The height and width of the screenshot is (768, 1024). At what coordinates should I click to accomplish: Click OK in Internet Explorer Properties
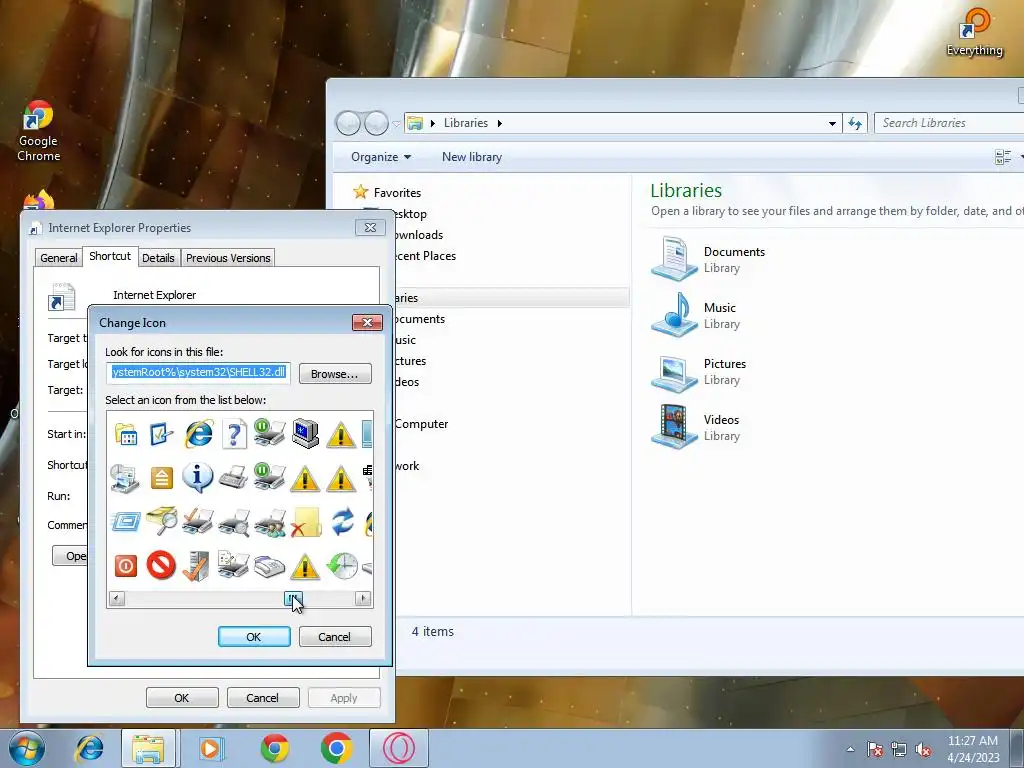point(182,697)
